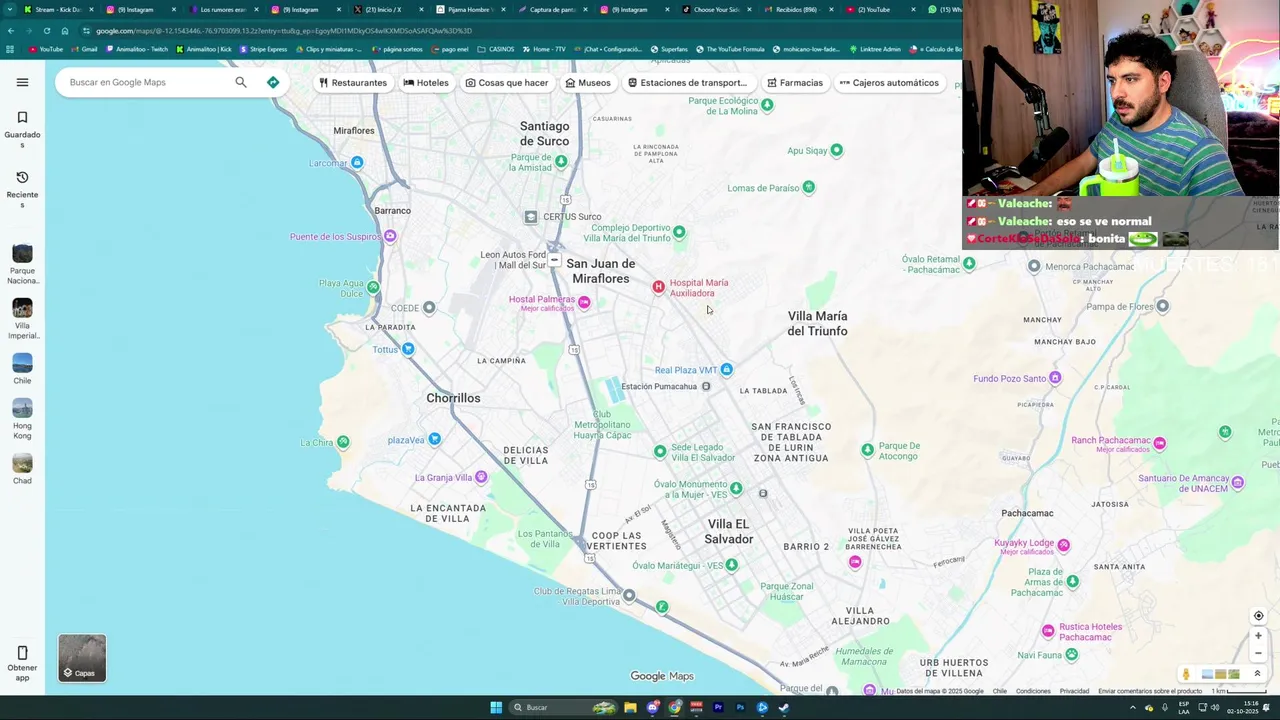The width and height of the screenshot is (1280, 720).
Task: Select the Tottus store pin
Action: [x=408, y=349]
